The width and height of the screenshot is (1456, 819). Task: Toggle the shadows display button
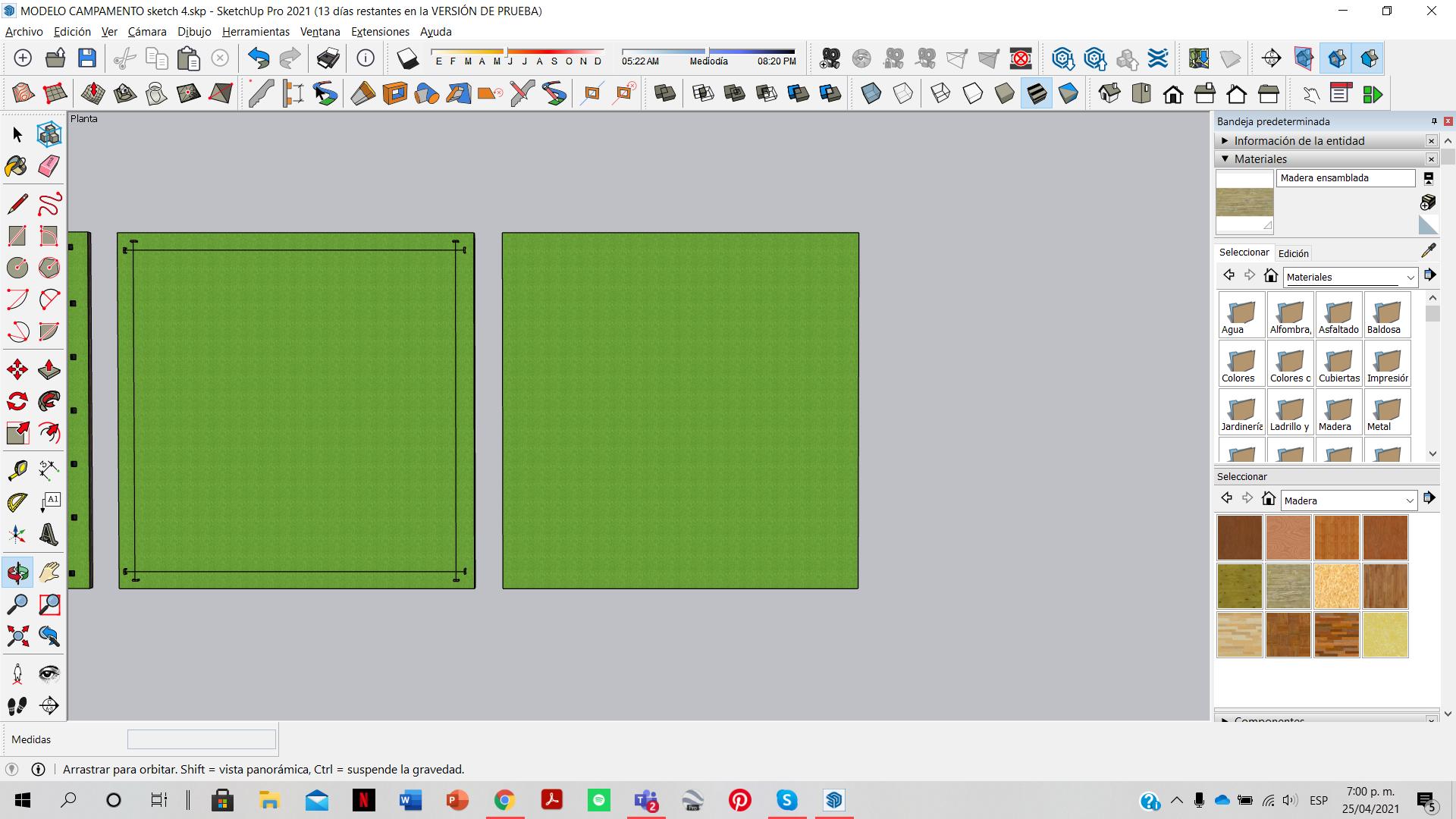pos(407,58)
